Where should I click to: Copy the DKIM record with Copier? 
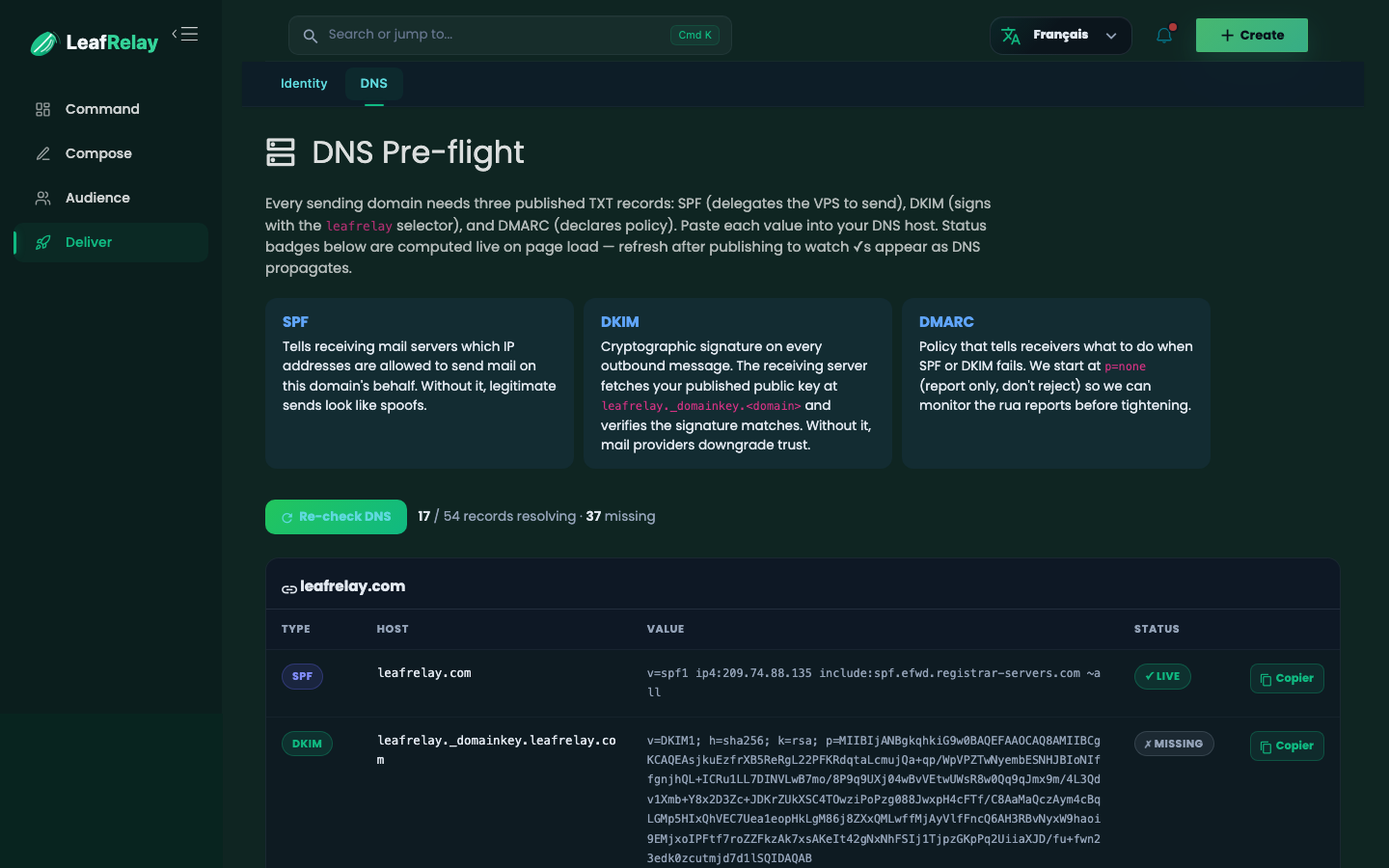coord(1287,746)
